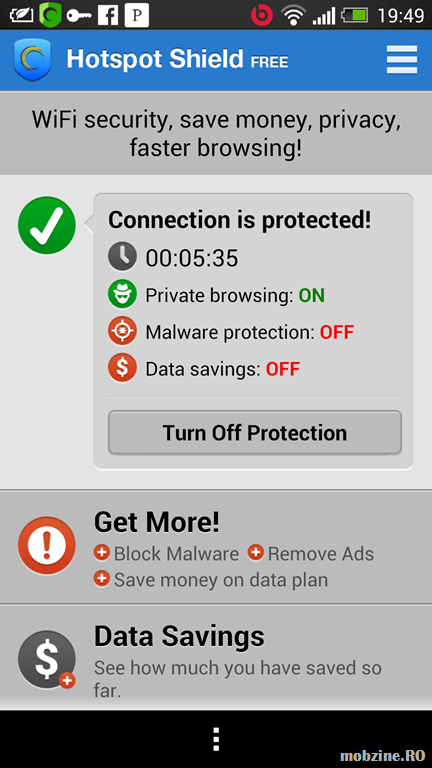Image resolution: width=432 pixels, height=768 pixels.
Task: Tap the Hotspot Shield logo icon
Action: (x=33, y=60)
